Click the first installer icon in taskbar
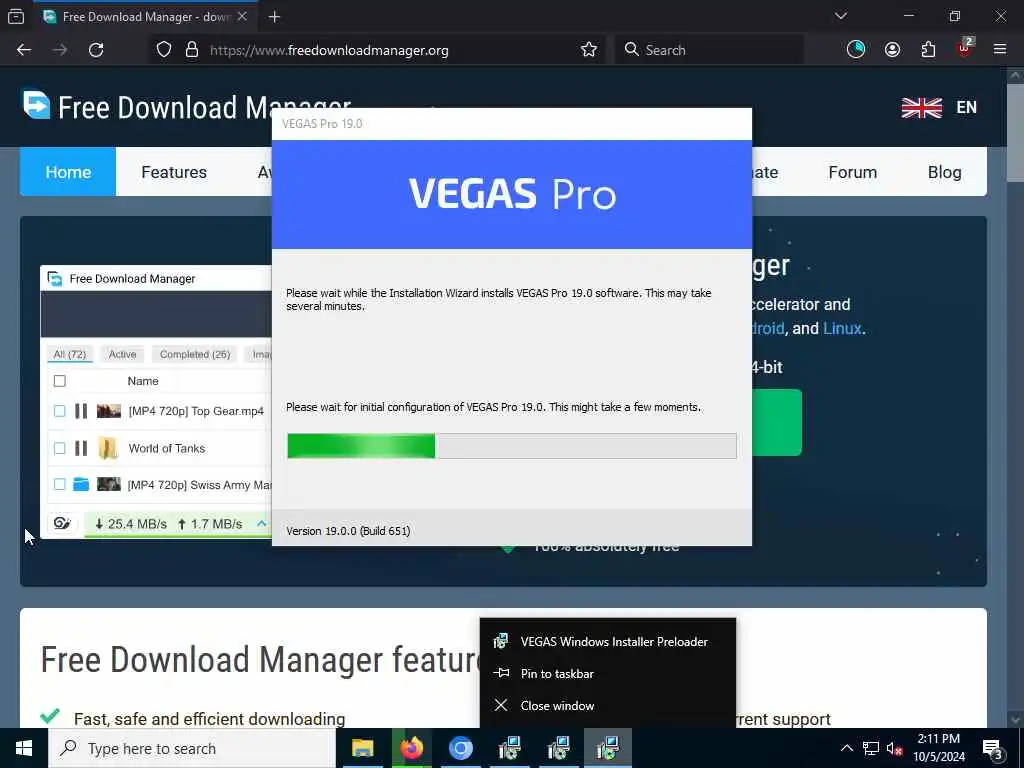The width and height of the screenshot is (1024, 768). [509, 748]
